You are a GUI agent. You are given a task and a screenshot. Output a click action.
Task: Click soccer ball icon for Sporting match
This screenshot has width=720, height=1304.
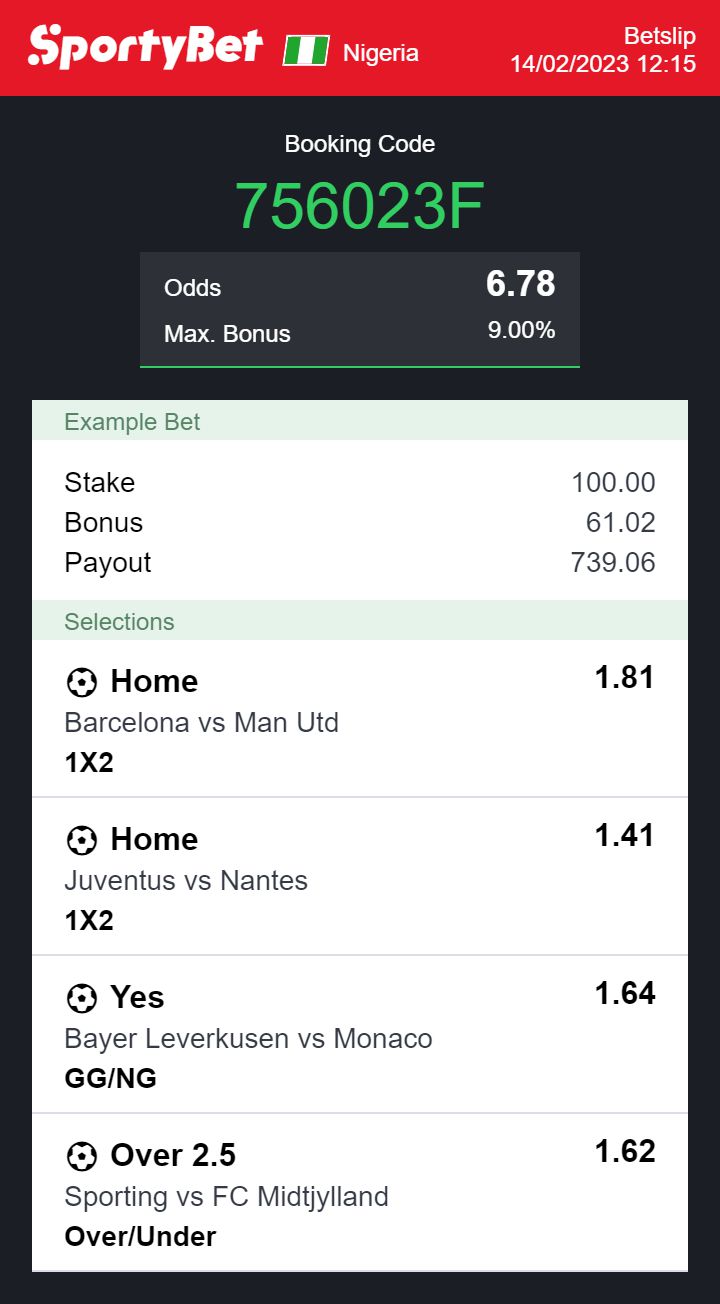click(81, 1157)
